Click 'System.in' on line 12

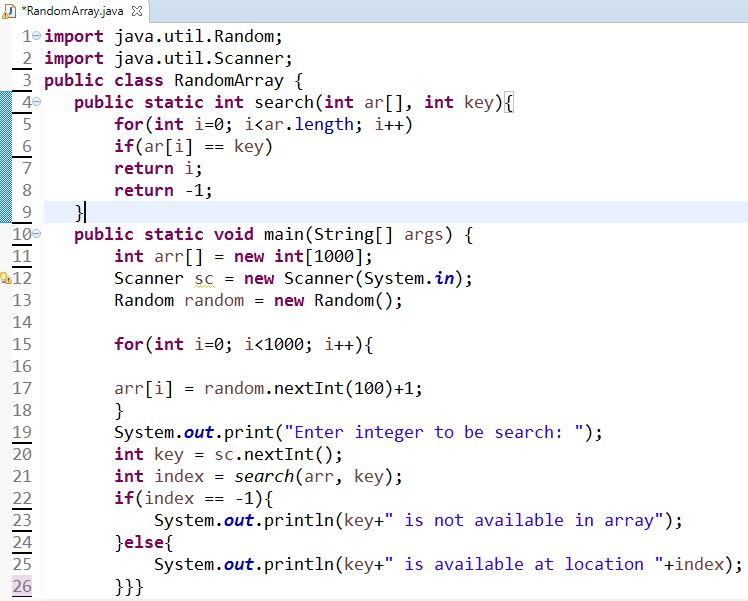tap(409, 278)
